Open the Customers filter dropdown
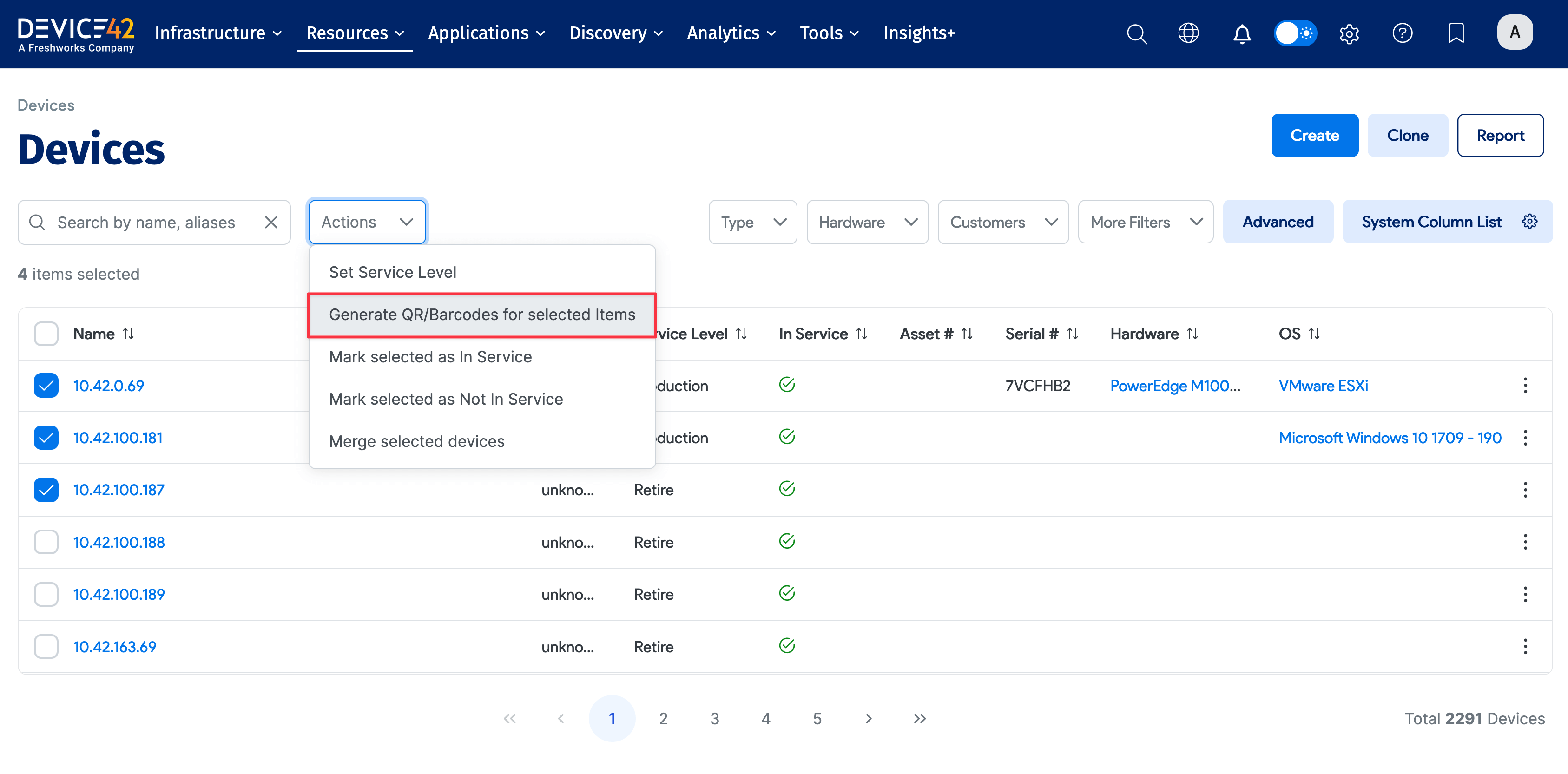The width and height of the screenshot is (1568, 774). [x=1002, y=223]
